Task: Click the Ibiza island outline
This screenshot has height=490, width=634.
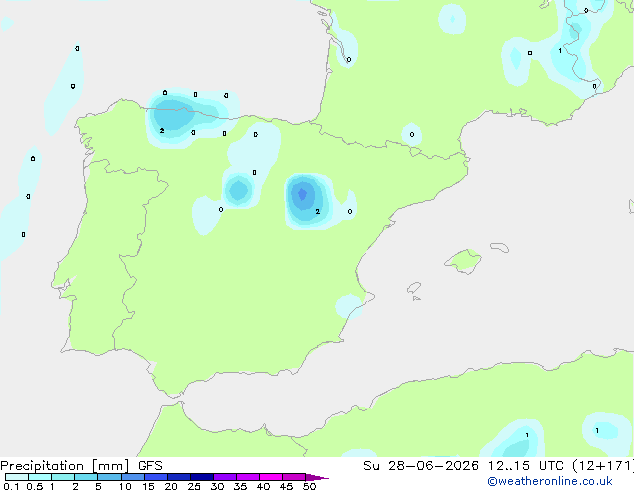Action: coord(414,288)
